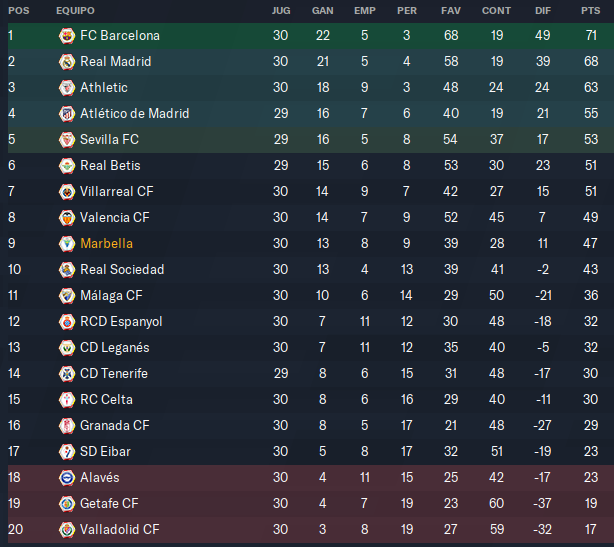
Task: Open the Sevilla FC team link
Action: [x=109, y=139]
